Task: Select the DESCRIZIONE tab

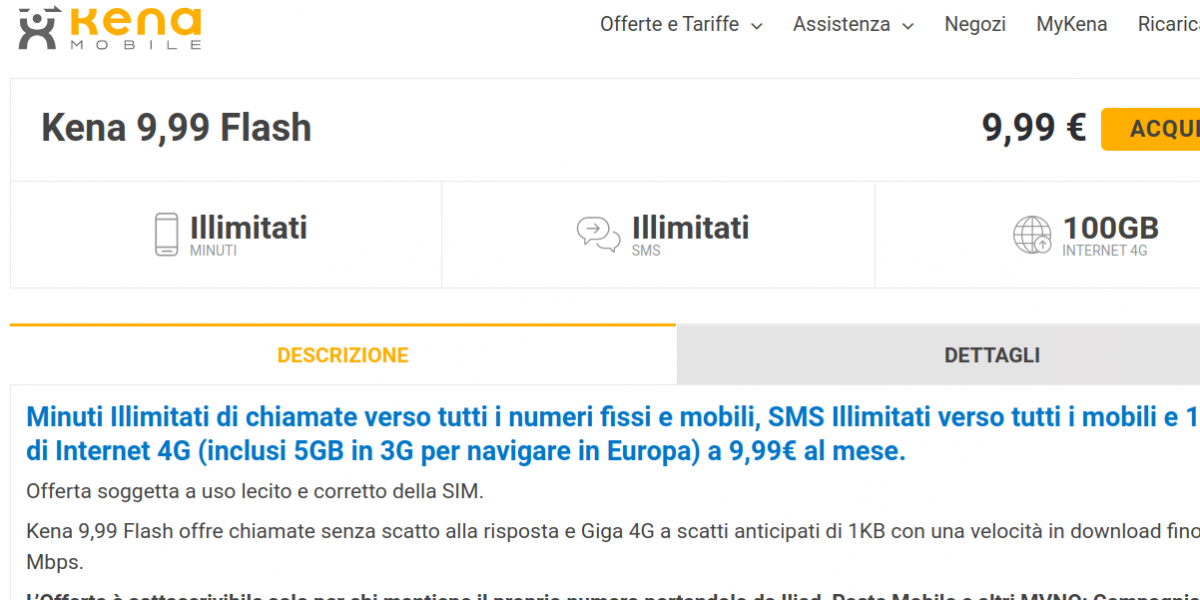Action: click(343, 355)
